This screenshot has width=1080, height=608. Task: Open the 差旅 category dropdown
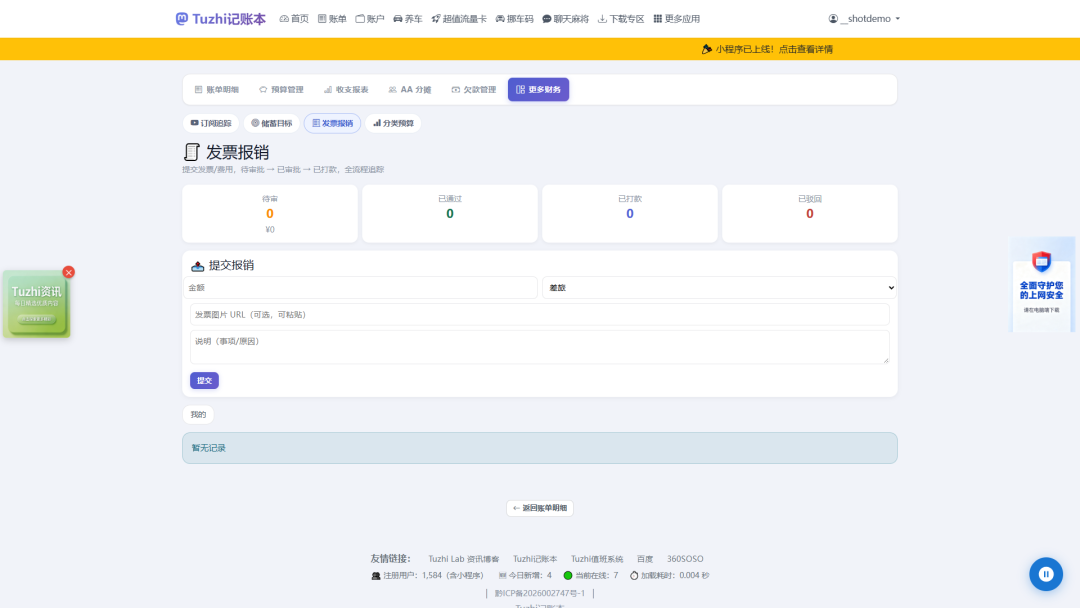719,288
